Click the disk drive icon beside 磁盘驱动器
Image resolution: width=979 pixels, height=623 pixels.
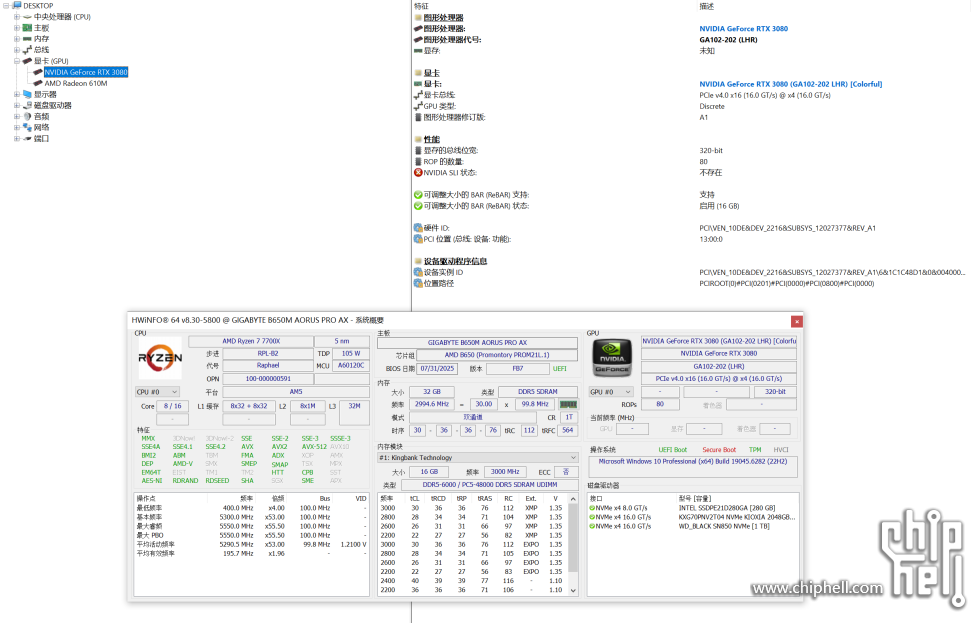pyautogui.click(x=27, y=105)
